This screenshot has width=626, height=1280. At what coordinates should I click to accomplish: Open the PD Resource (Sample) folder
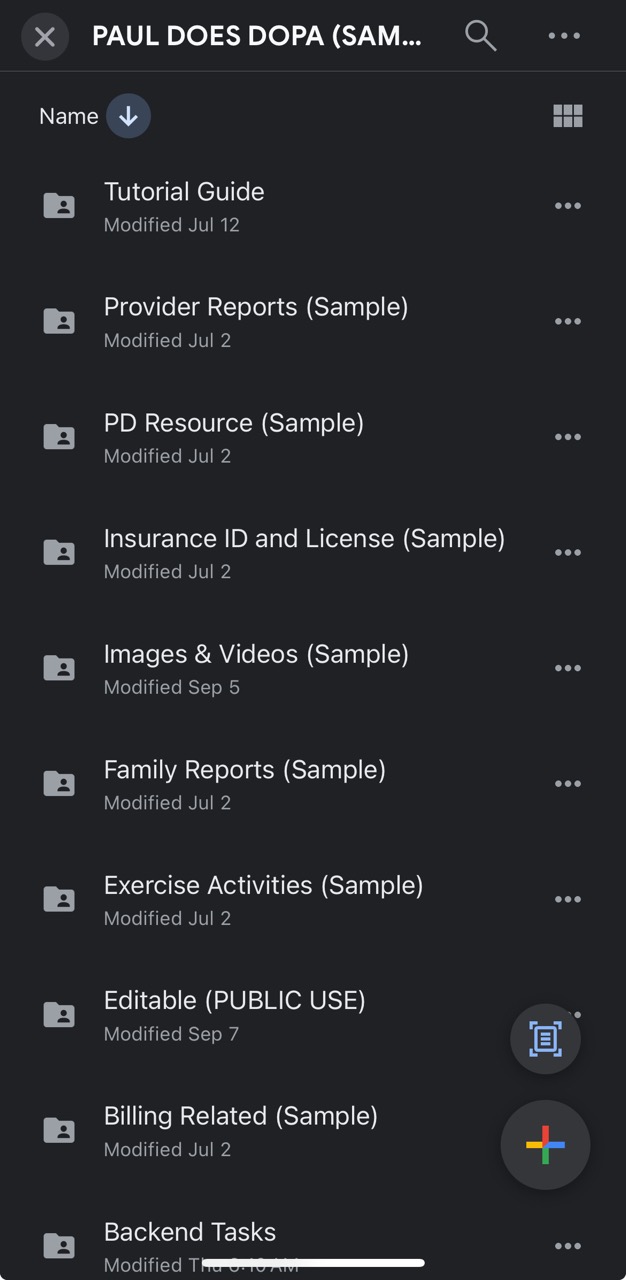[233, 423]
